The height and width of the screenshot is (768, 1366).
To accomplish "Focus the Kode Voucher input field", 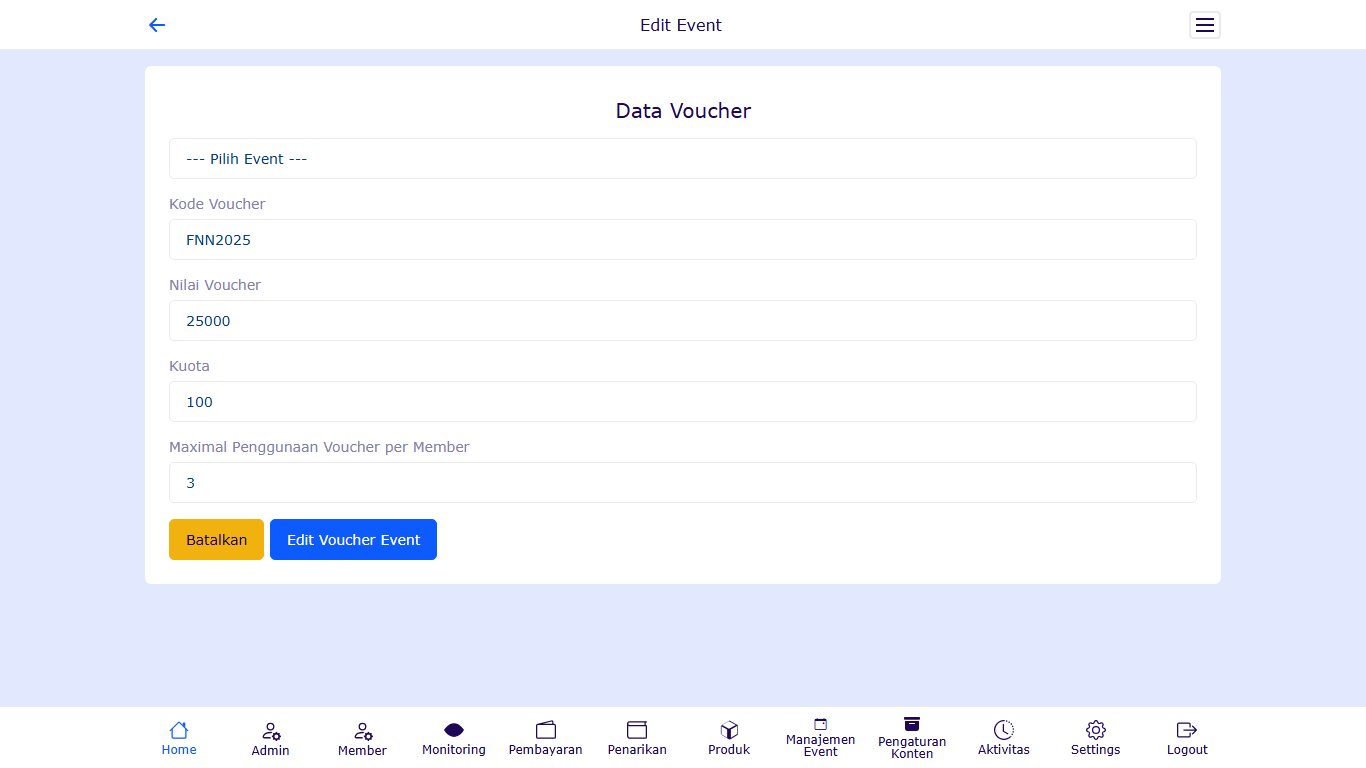I will pyautogui.click(x=682, y=240).
